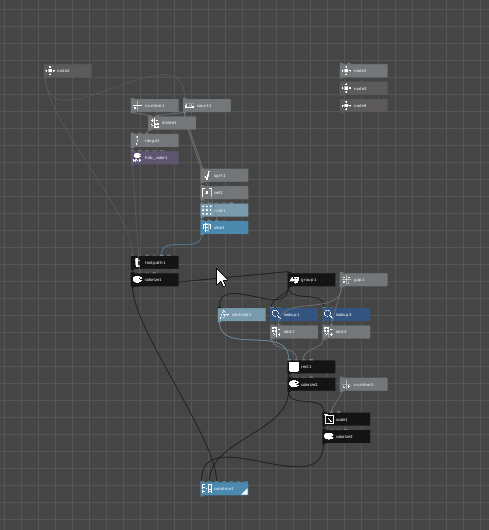The height and width of the screenshot is (530, 489).
Task: Select the group1 node
Action: tap(312, 280)
